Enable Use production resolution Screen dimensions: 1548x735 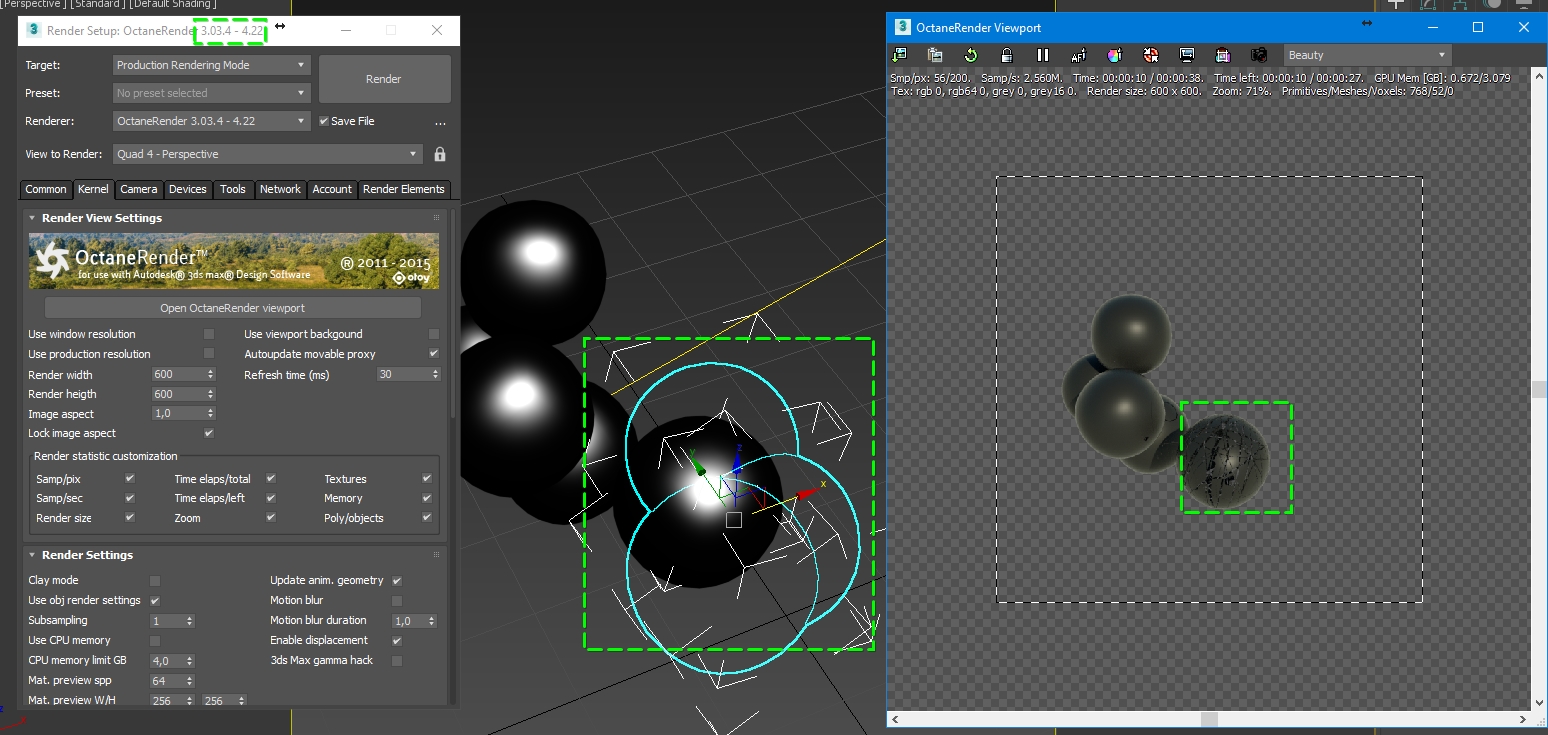tap(209, 354)
